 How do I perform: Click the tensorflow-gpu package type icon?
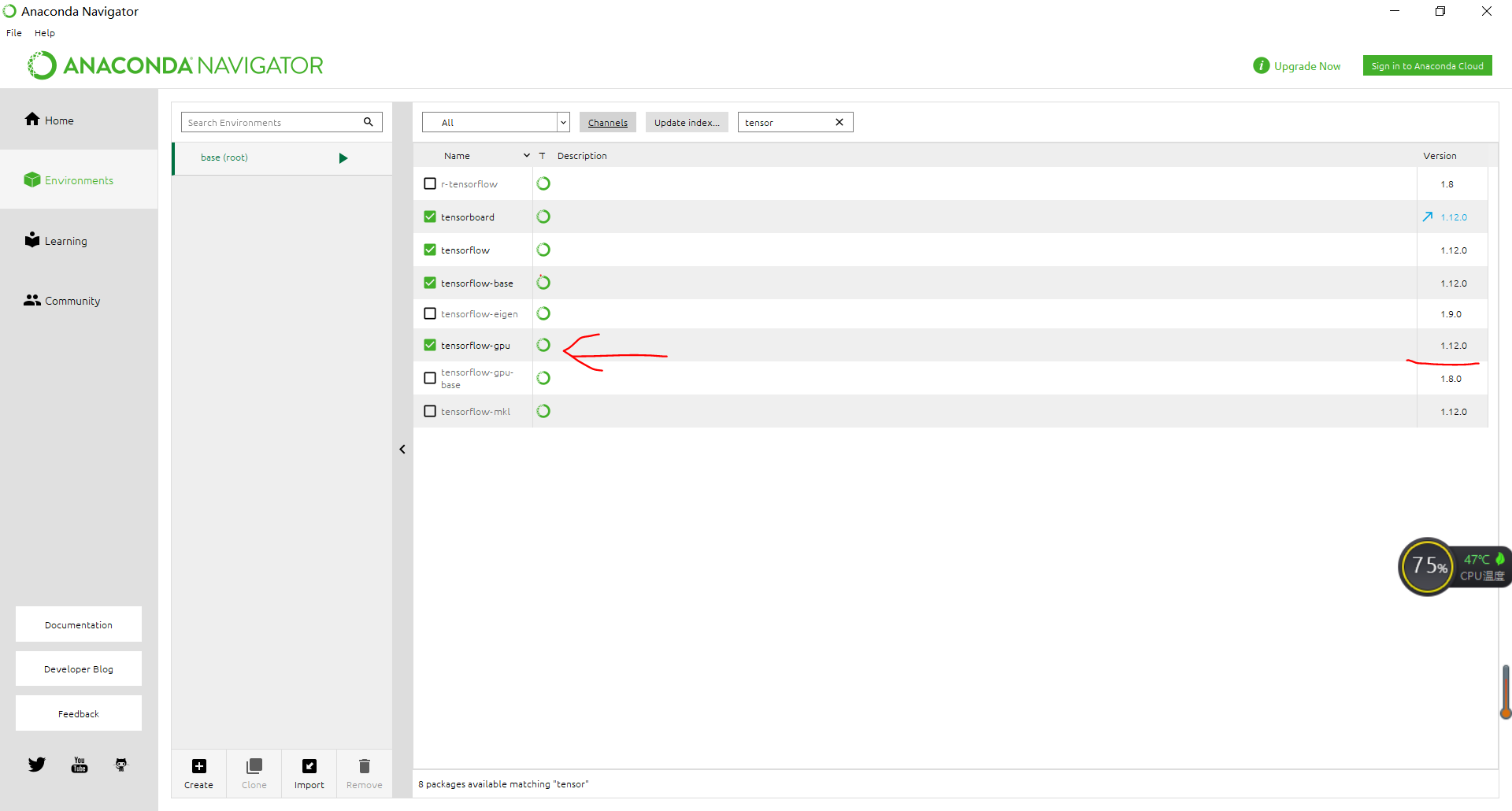coord(543,345)
